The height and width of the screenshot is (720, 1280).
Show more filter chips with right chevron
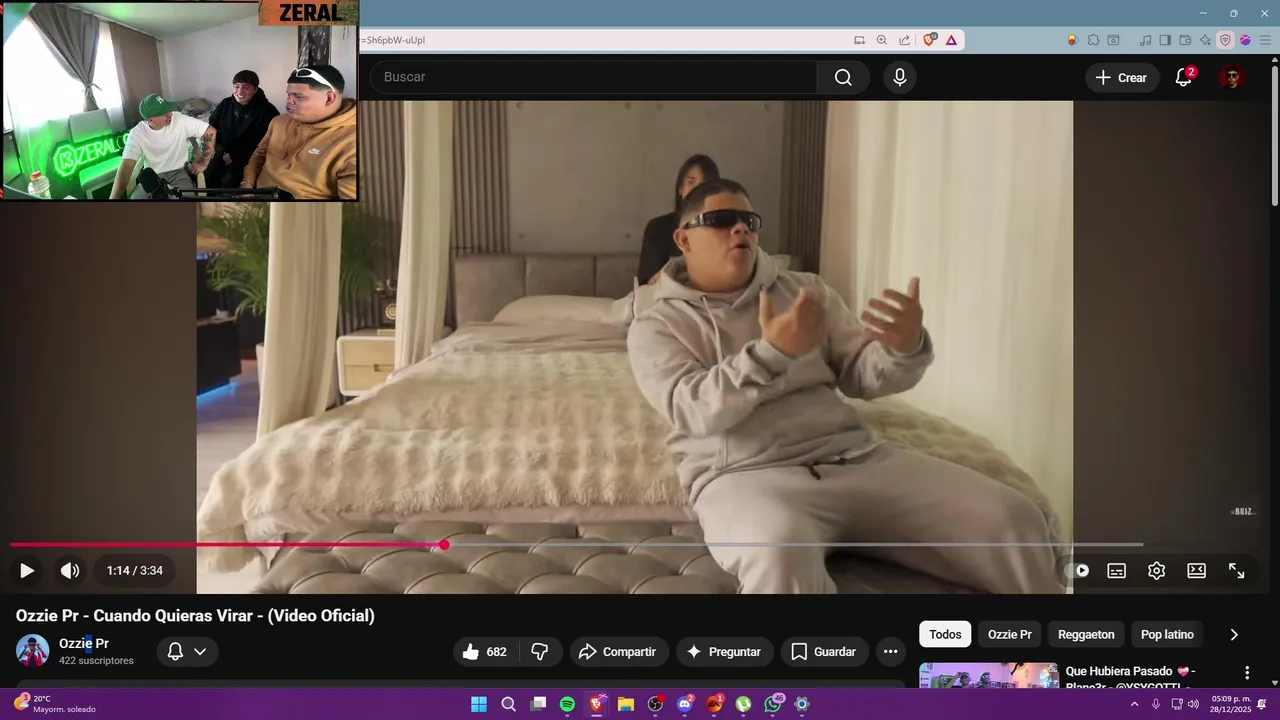pos(1234,635)
